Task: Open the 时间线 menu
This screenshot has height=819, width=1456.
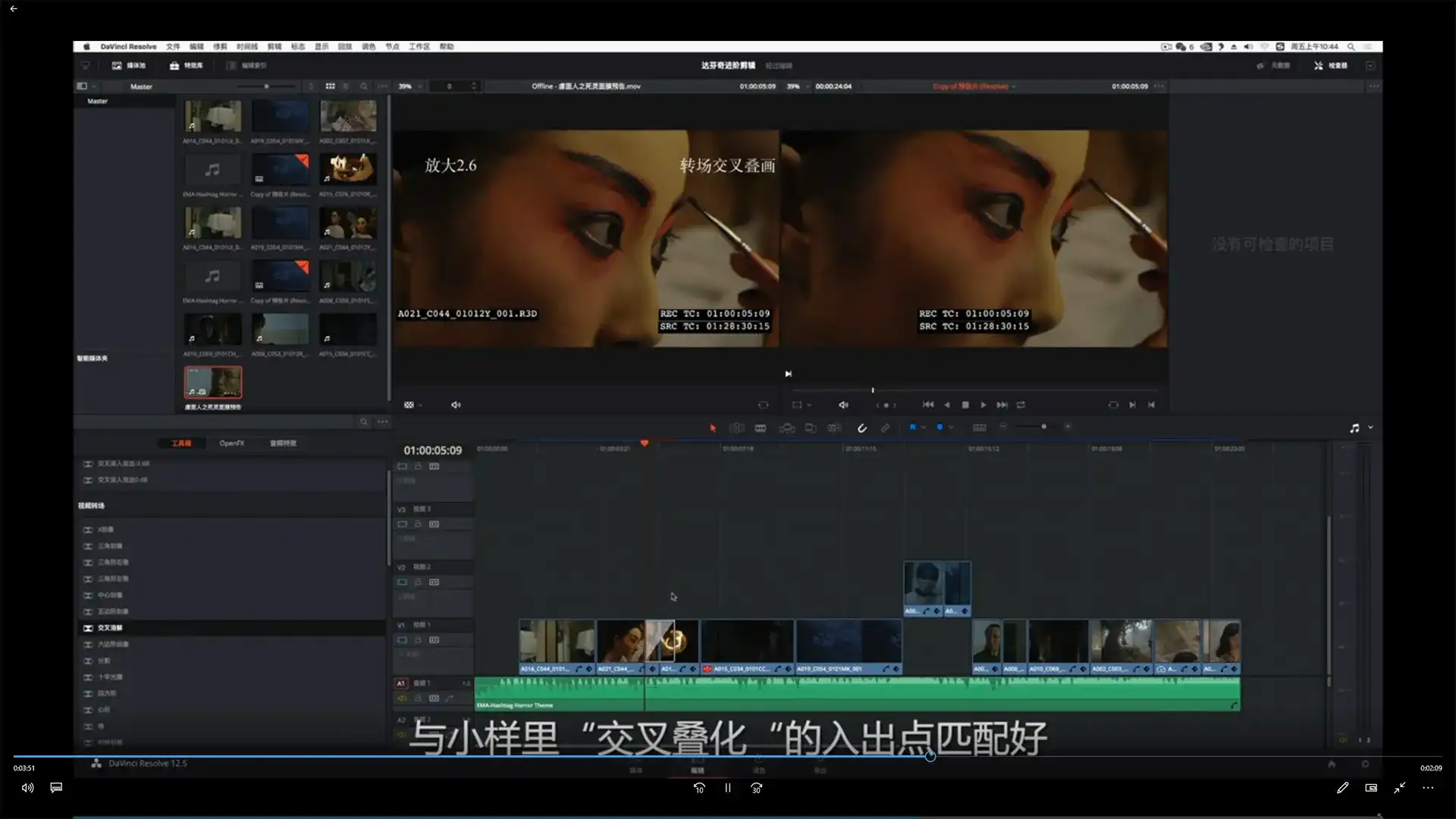Action: click(x=246, y=46)
